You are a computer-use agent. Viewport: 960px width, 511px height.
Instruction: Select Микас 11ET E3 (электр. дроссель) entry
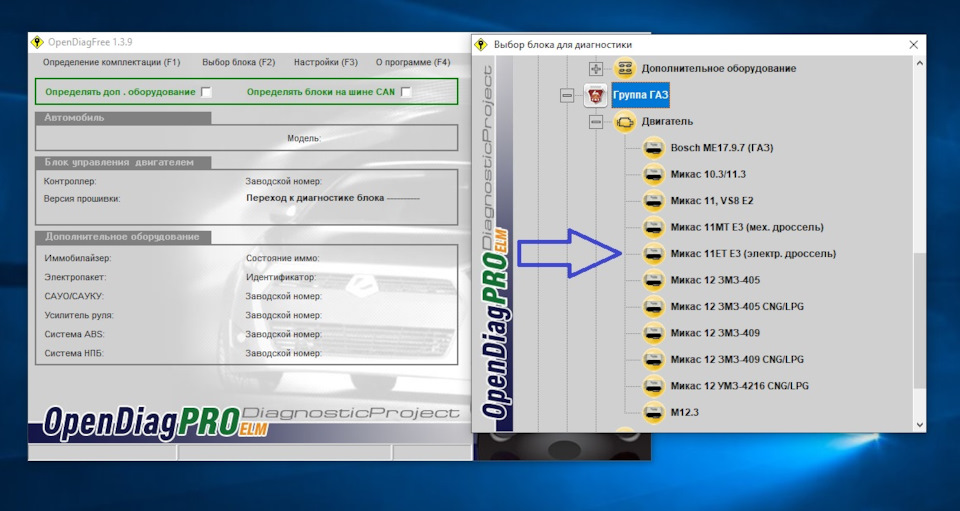coord(753,253)
